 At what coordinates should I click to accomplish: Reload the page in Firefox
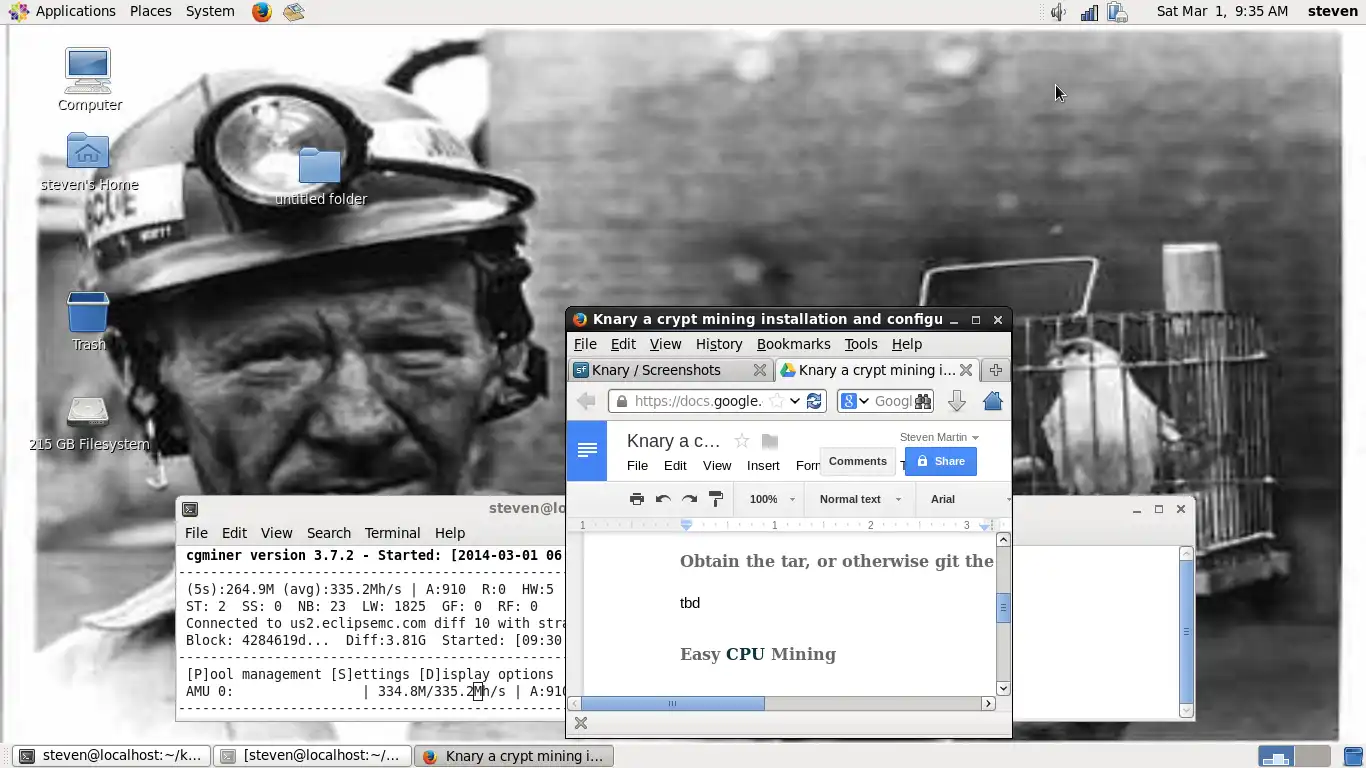pyautogui.click(x=814, y=401)
